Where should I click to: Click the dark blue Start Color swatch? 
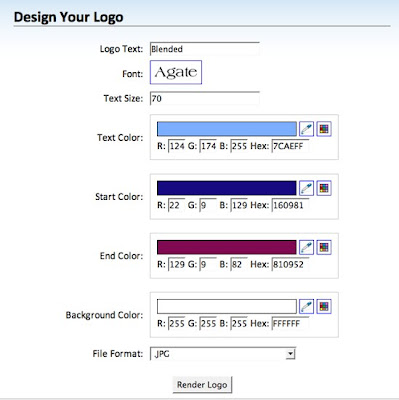pyautogui.click(x=227, y=188)
